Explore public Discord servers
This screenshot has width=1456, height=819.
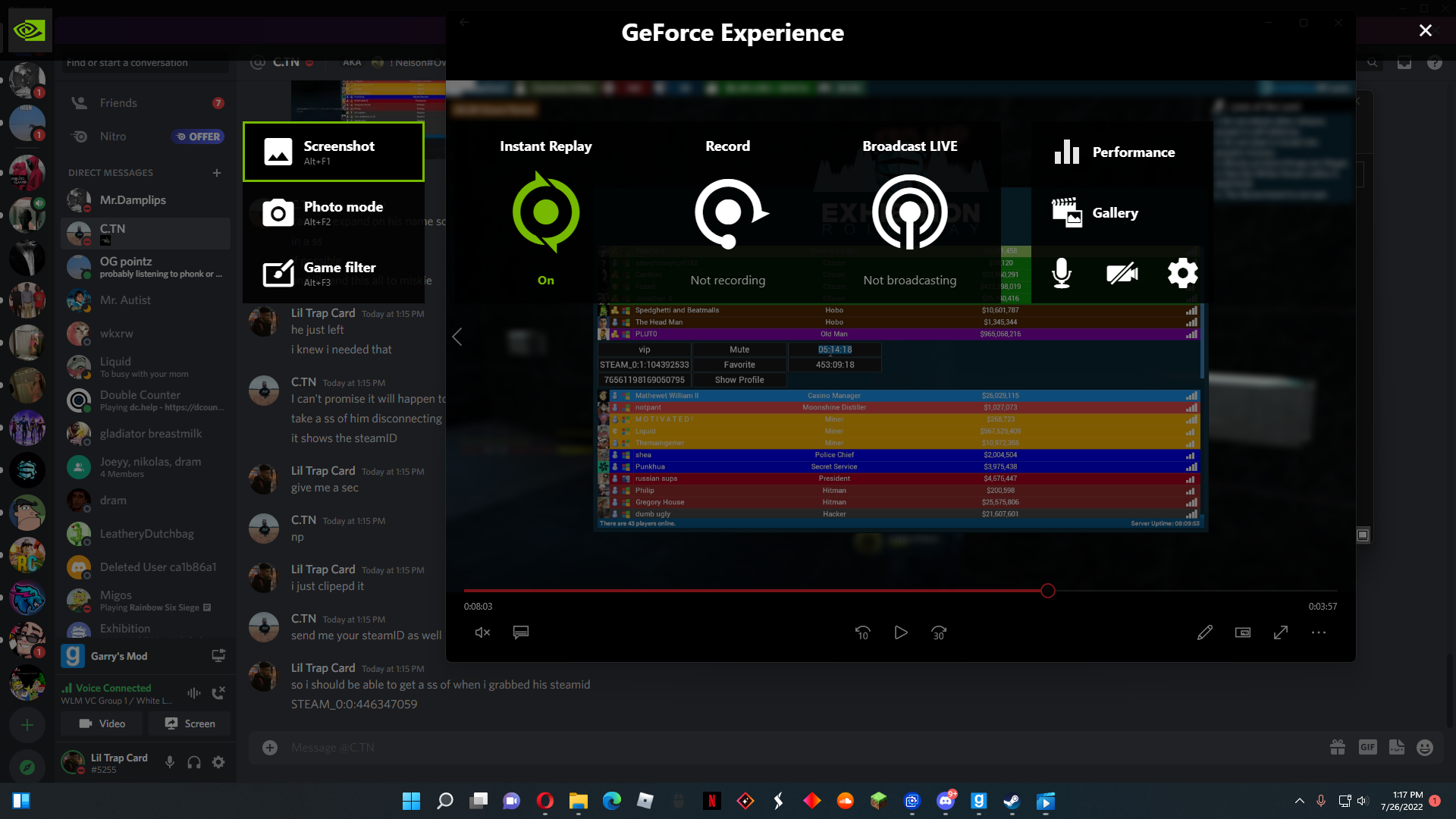(x=27, y=767)
